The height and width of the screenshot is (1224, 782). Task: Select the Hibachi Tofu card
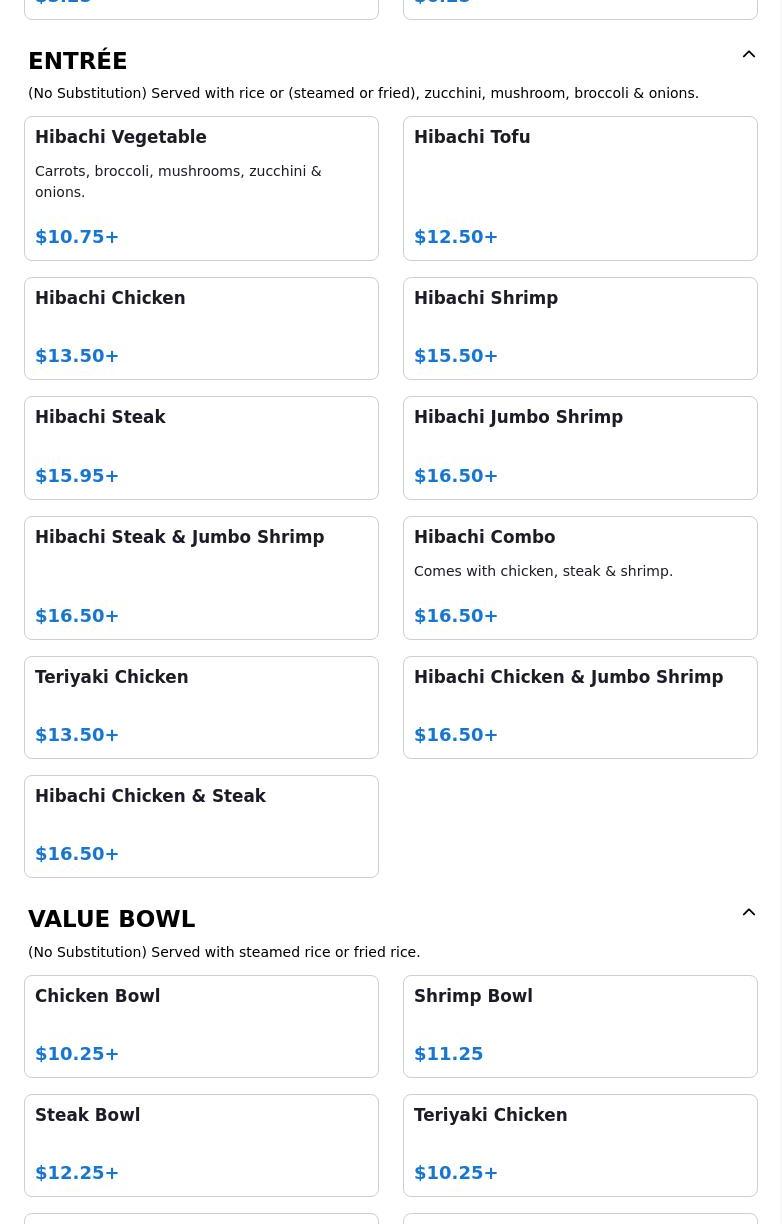click(x=580, y=189)
